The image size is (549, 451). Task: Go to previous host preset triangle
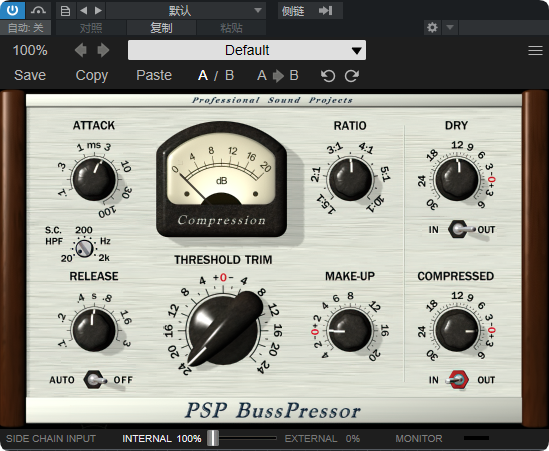click(x=83, y=11)
